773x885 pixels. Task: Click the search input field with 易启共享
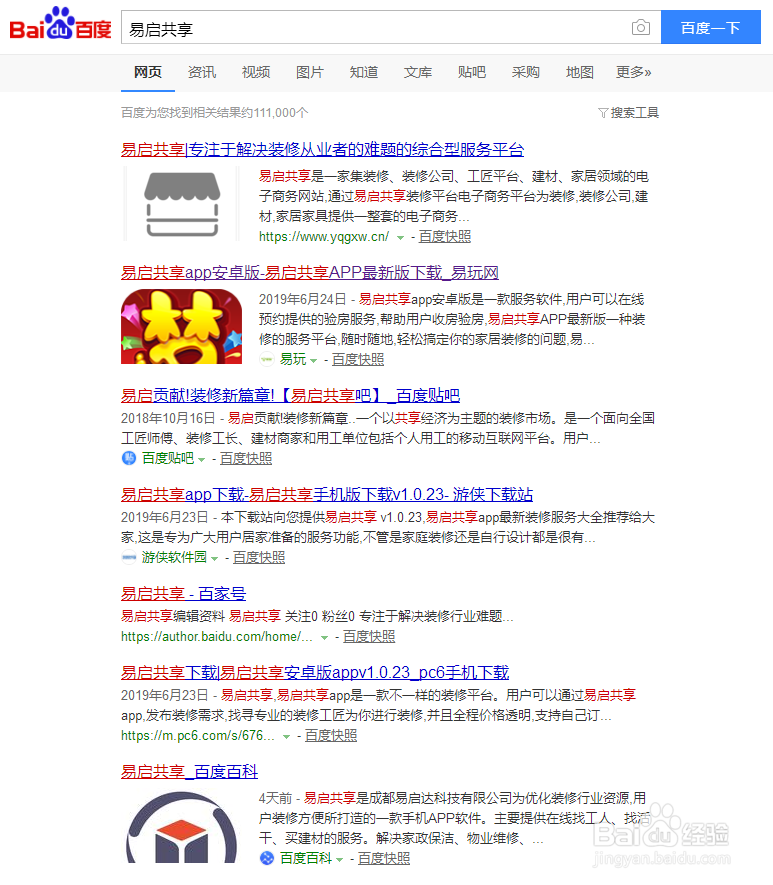tap(391, 27)
